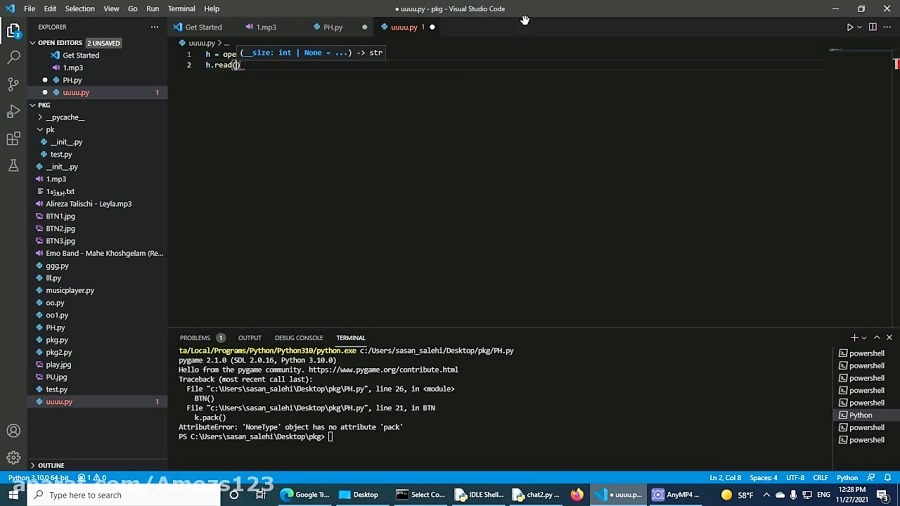Collapse the PKG folder section
The height and width of the screenshot is (506, 900).
pyautogui.click(x=33, y=106)
